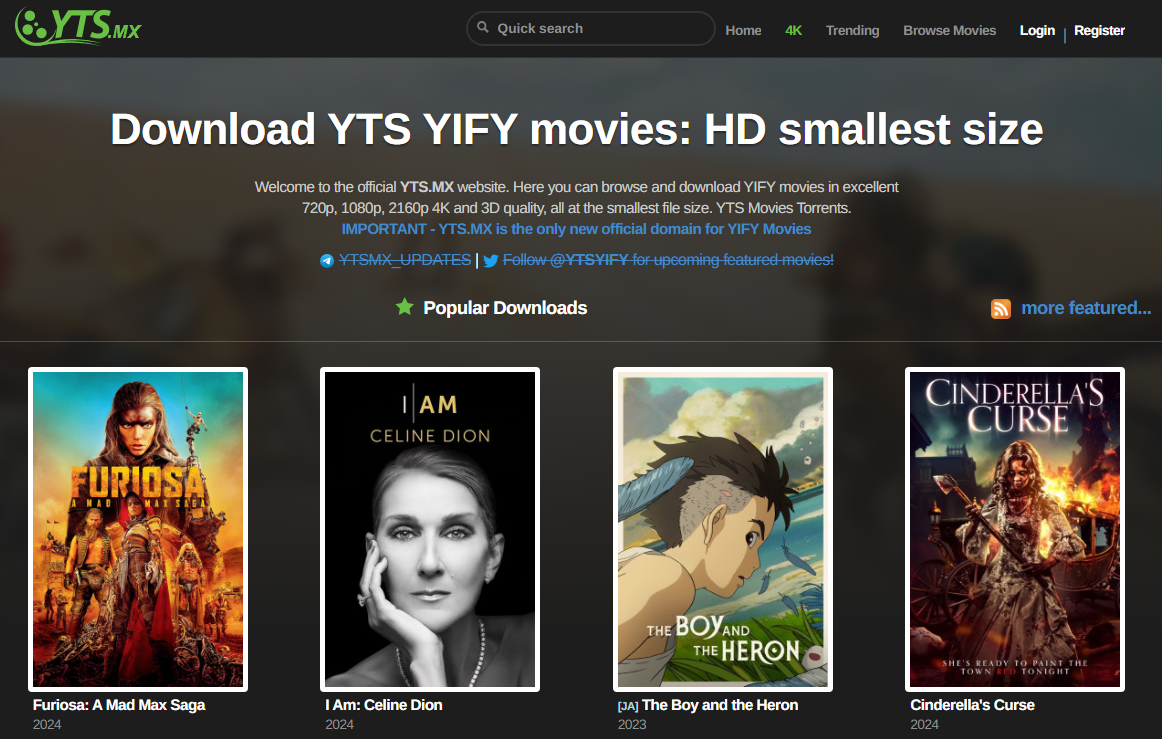Go to the Home page
Screen dimensions: 1162x739
743,30
